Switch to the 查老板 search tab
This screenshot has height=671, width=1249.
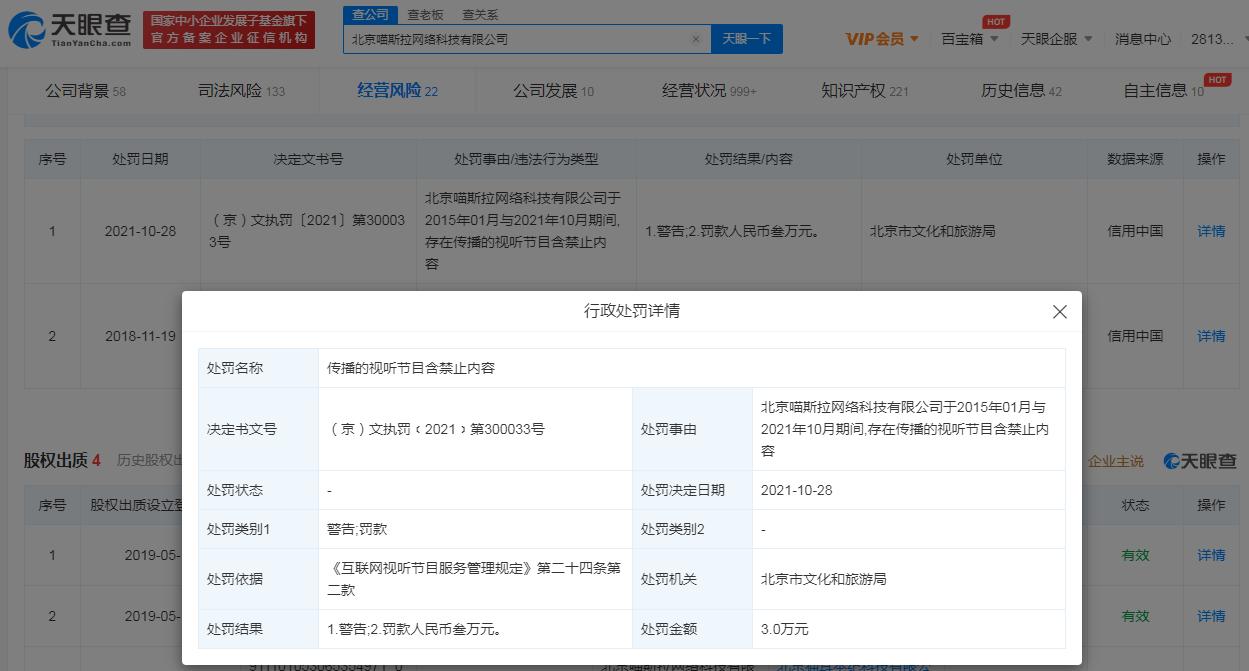coord(425,15)
